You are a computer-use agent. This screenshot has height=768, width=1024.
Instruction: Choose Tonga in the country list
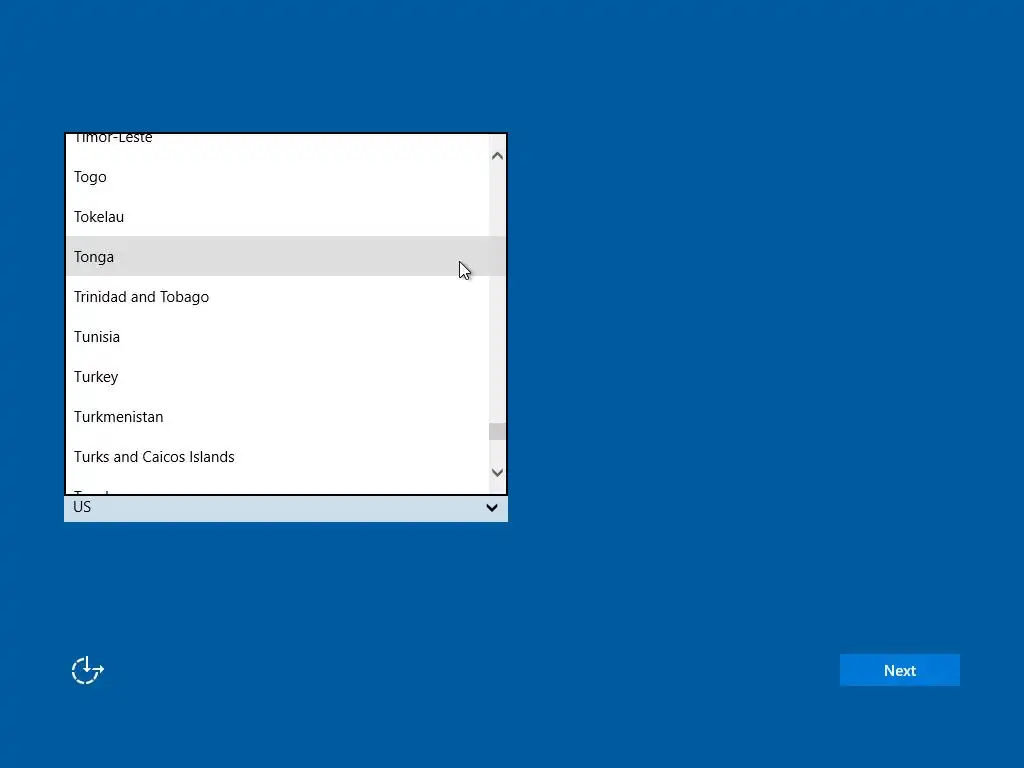tap(278, 256)
